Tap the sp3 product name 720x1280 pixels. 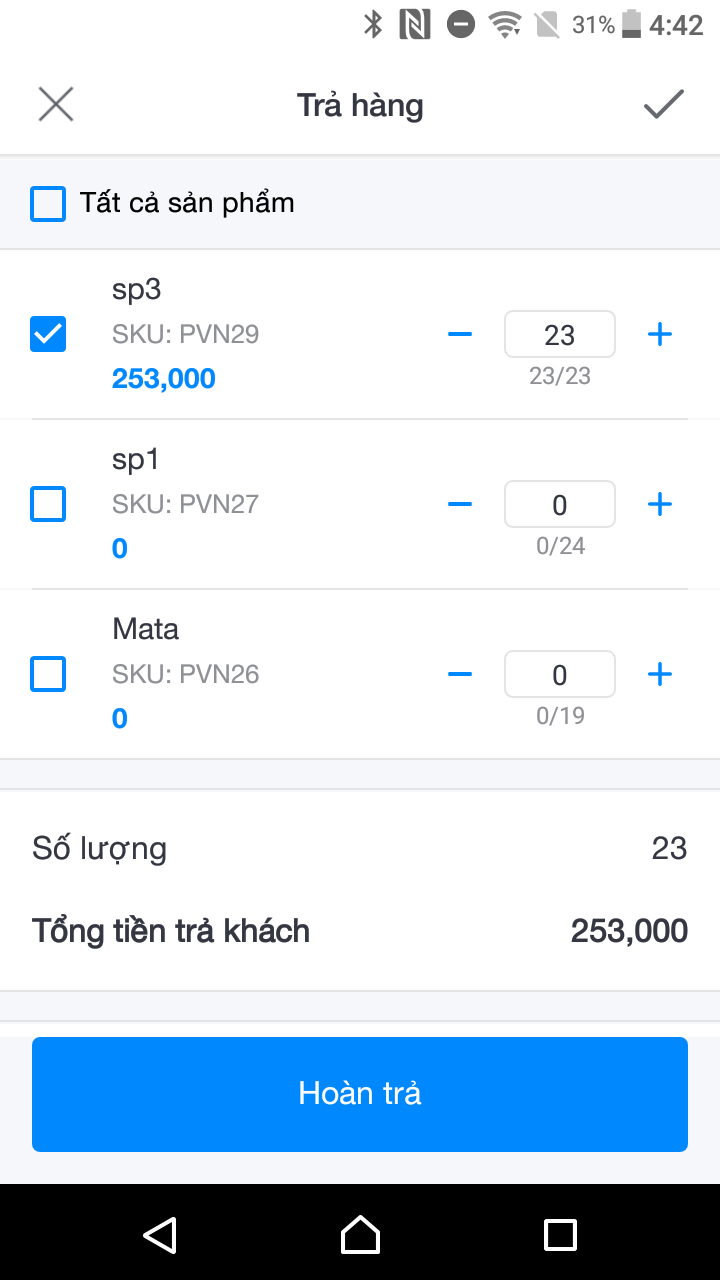coord(137,290)
